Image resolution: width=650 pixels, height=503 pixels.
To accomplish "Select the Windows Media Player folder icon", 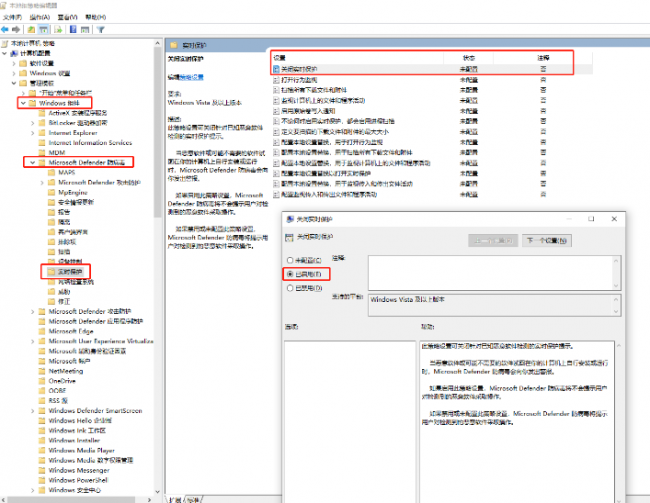I will [x=42, y=450].
